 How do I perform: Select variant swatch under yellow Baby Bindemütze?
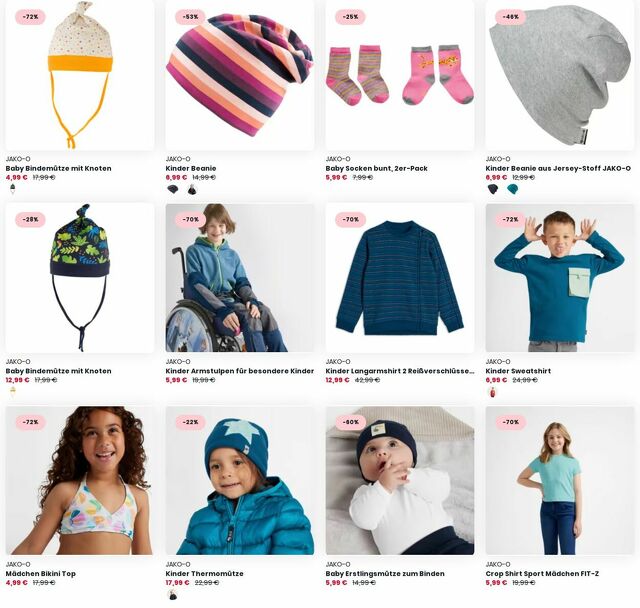13,189
